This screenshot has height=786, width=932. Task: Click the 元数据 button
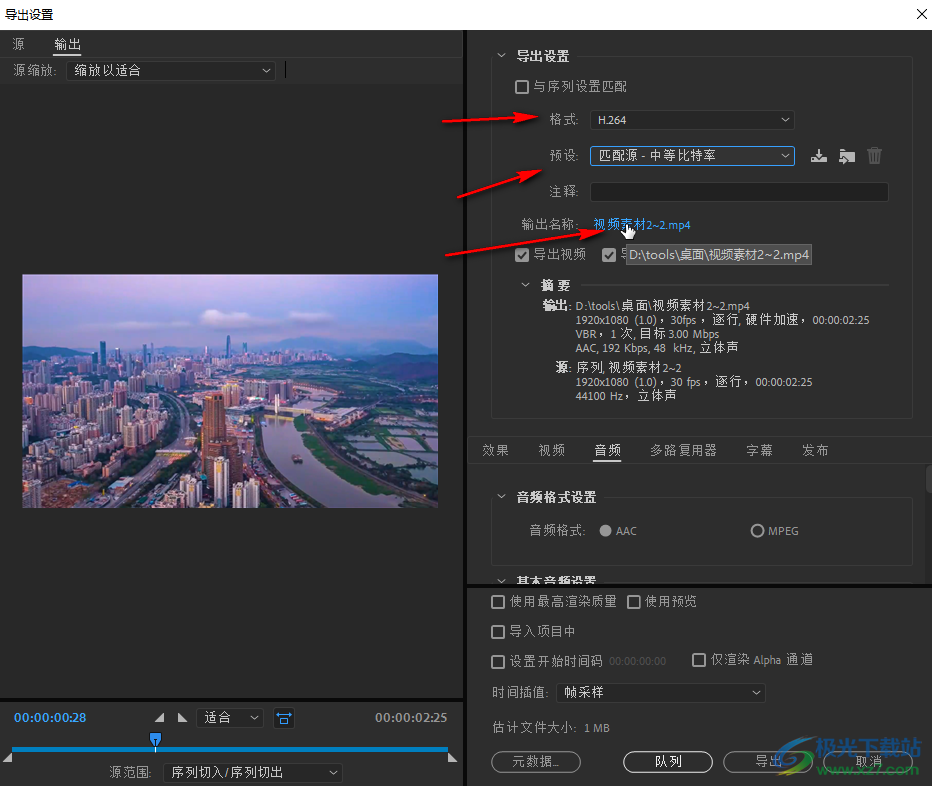(x=536, y=762)
